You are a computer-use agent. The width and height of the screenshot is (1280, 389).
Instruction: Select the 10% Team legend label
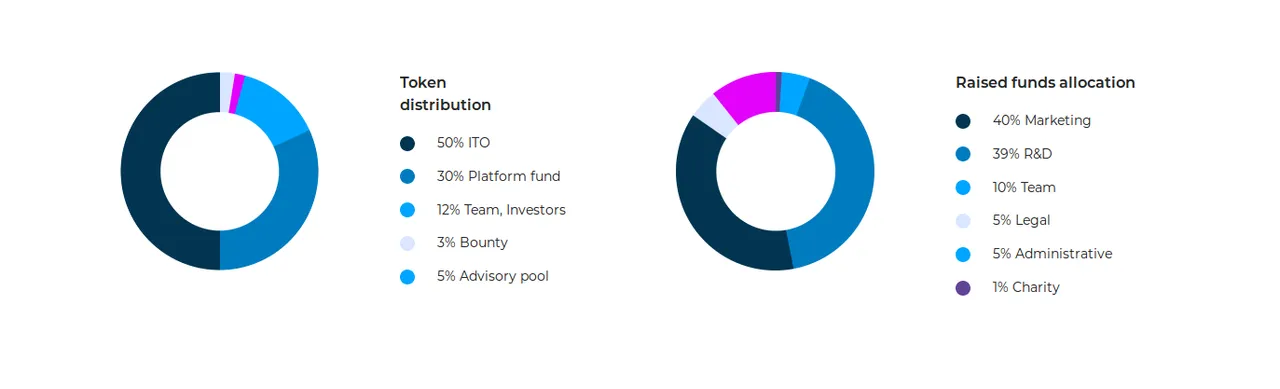coord(1024,187)
